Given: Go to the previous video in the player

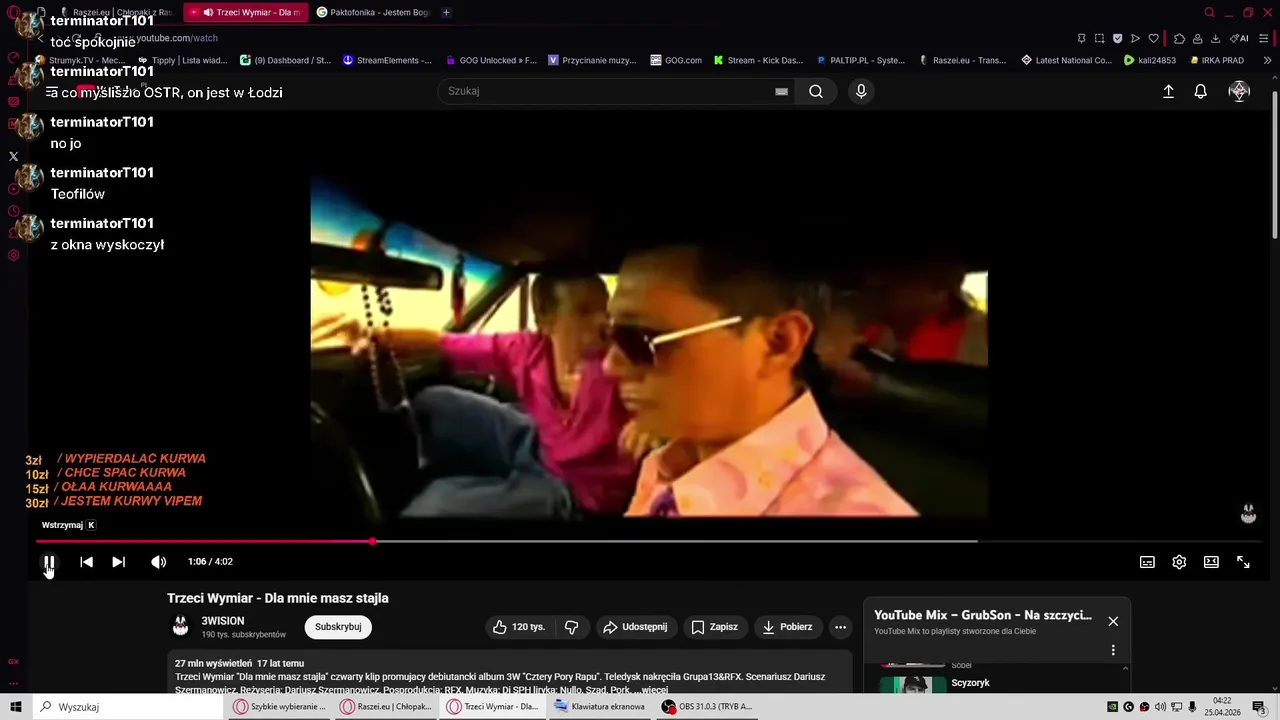Looking at the screenshot, I should (x=87, y=562).
